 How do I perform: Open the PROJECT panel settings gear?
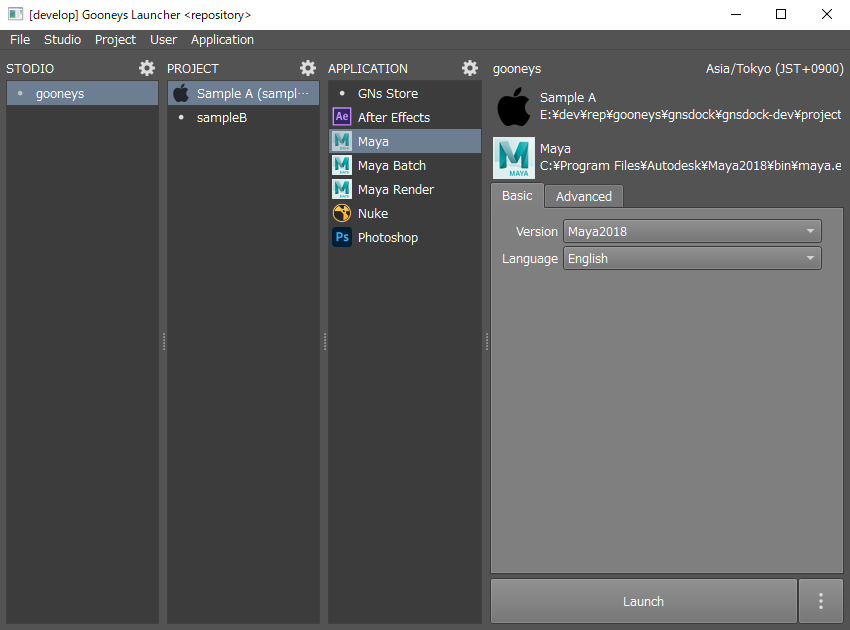[308, 68]
